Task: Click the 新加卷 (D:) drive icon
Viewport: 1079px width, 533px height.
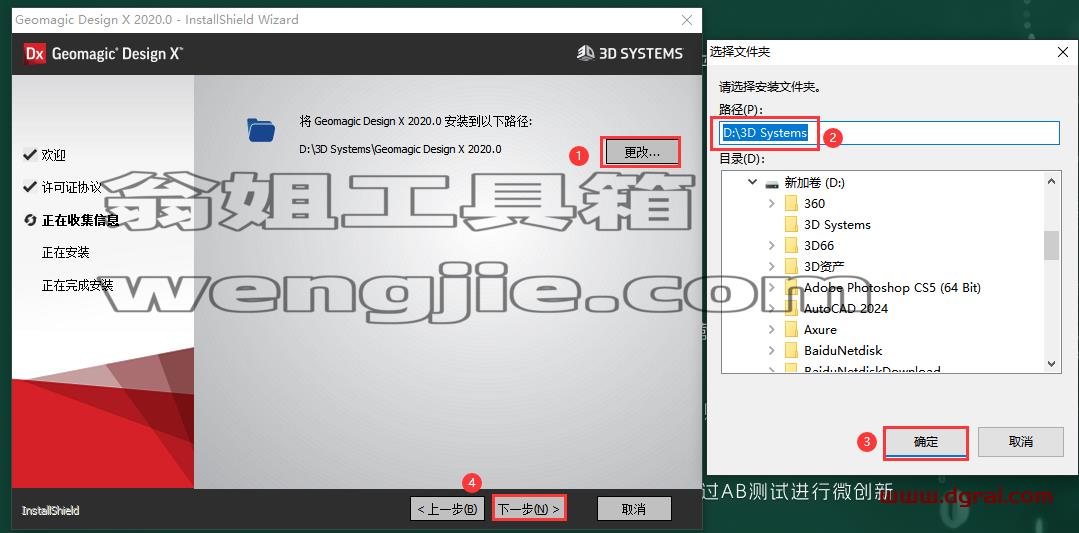Action: tap(772, 184)
